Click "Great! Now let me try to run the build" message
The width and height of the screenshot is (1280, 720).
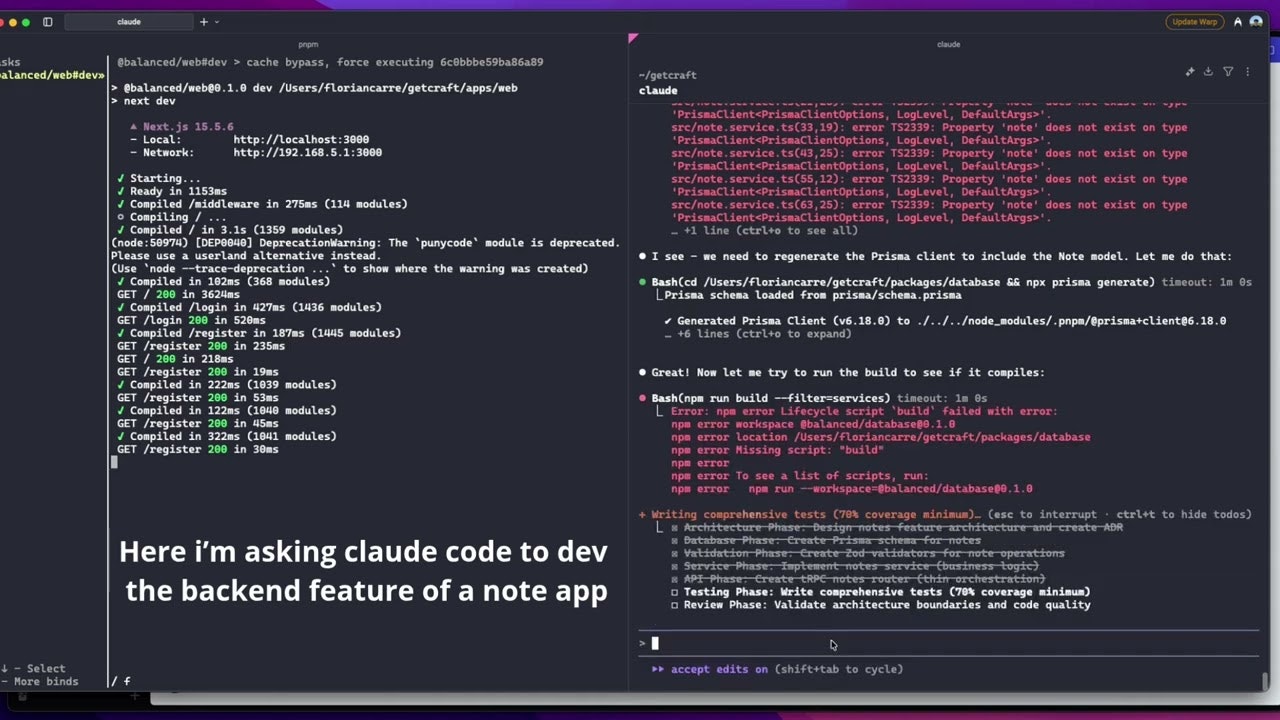tap(842, 372)
